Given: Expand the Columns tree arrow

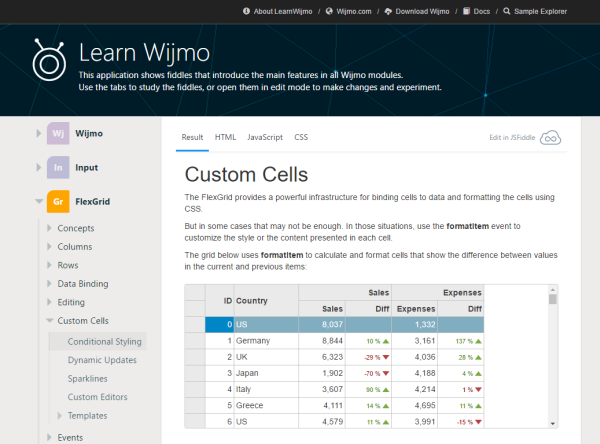Looking at the screenshot, I should click(49, 246).
